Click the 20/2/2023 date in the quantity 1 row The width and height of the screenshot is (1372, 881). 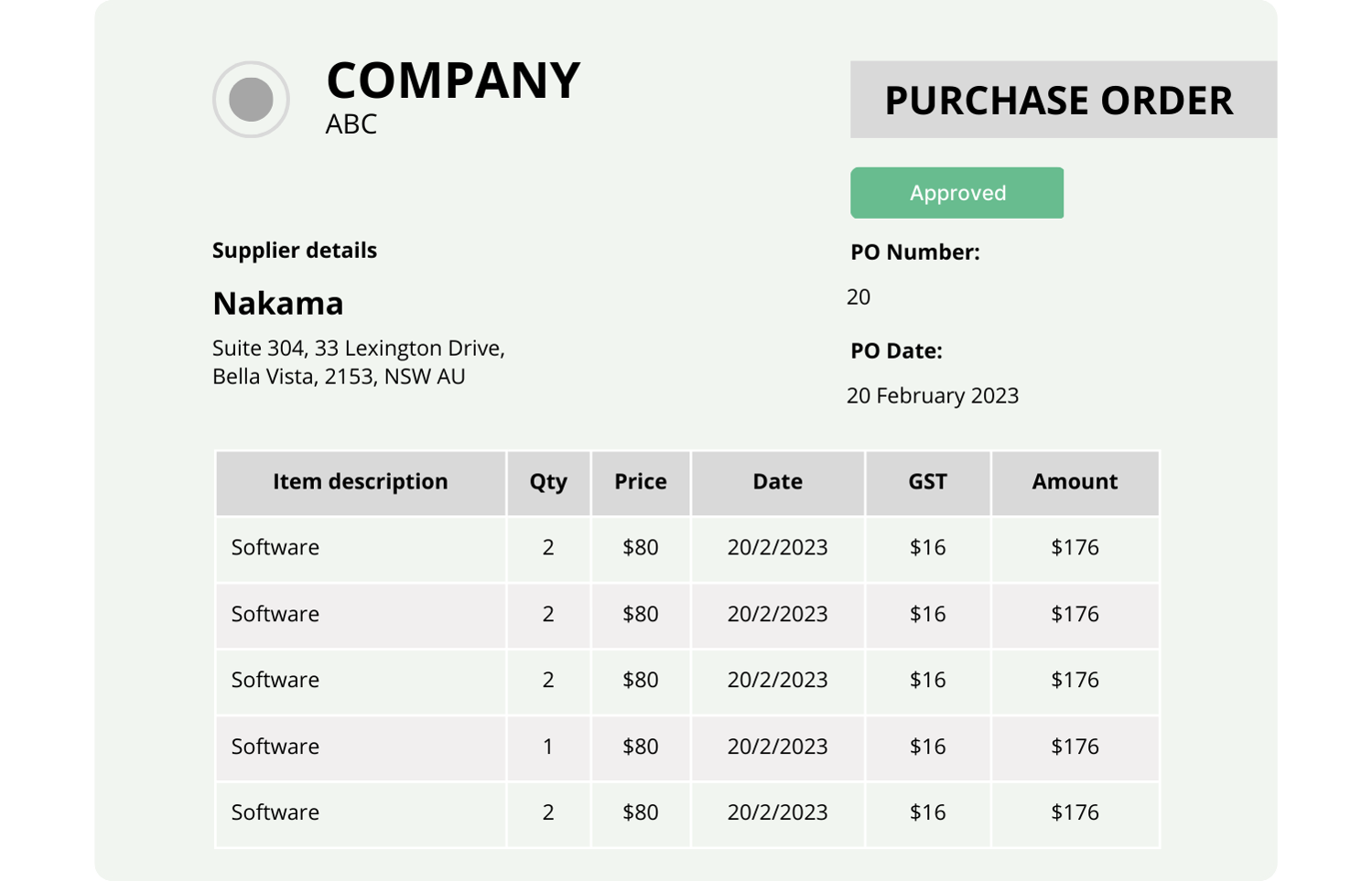778,747
